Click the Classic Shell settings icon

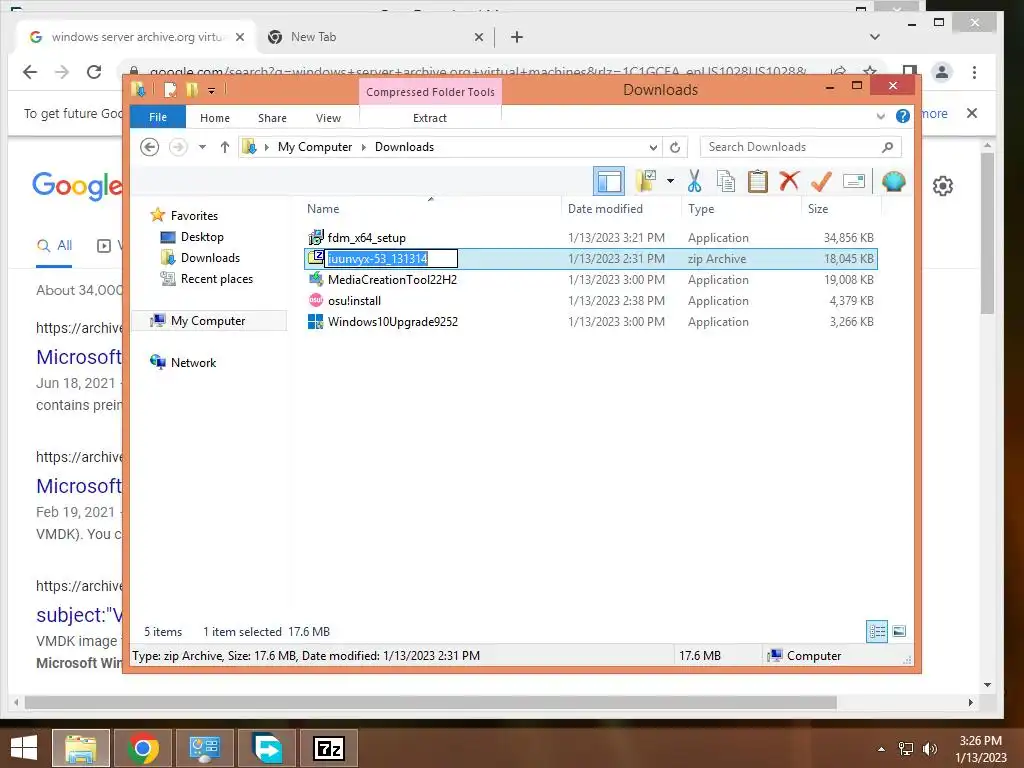coord(893,181)
